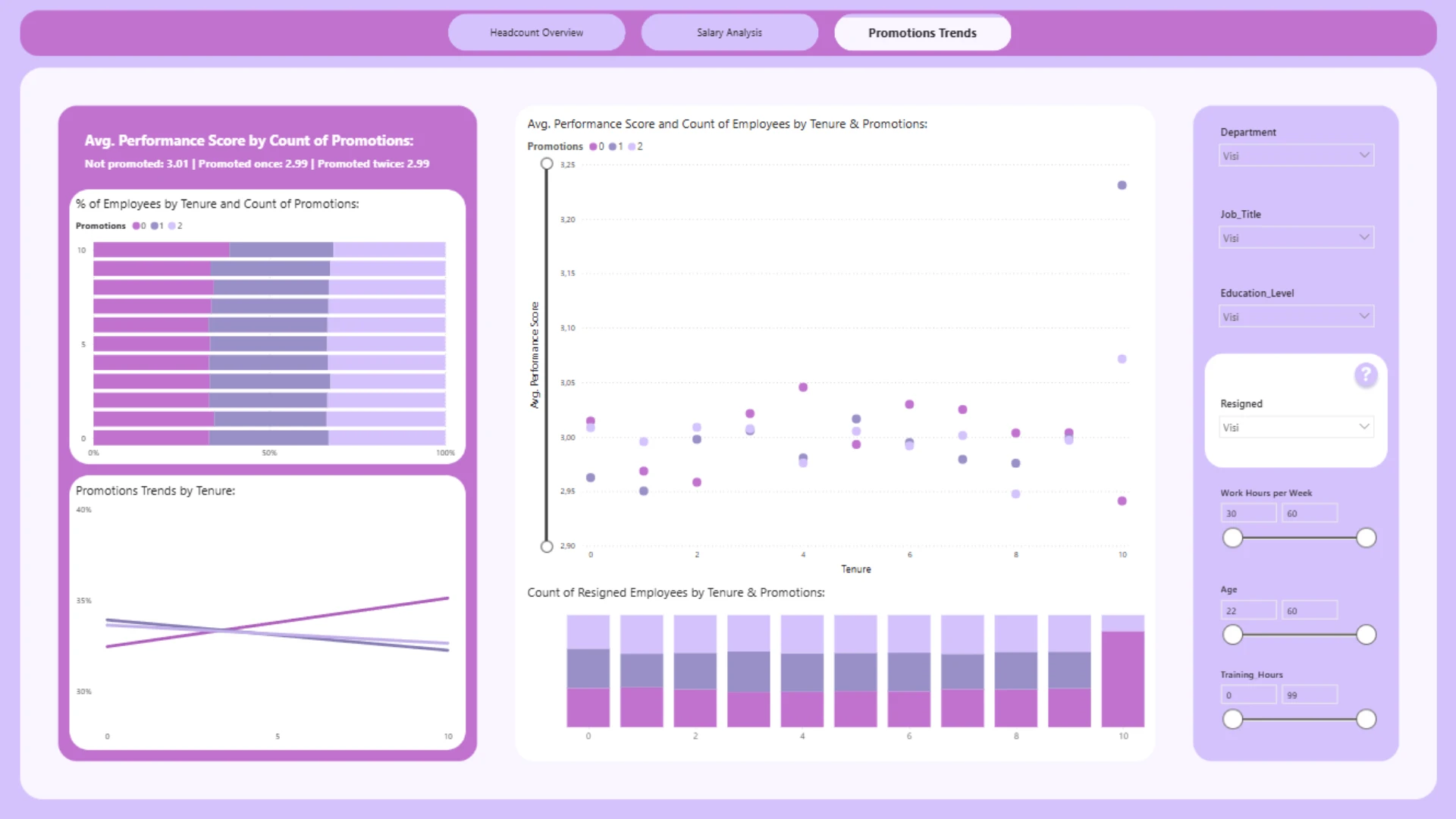
Task: Click Training Hours slider right handle
Action: [1366, 719]
